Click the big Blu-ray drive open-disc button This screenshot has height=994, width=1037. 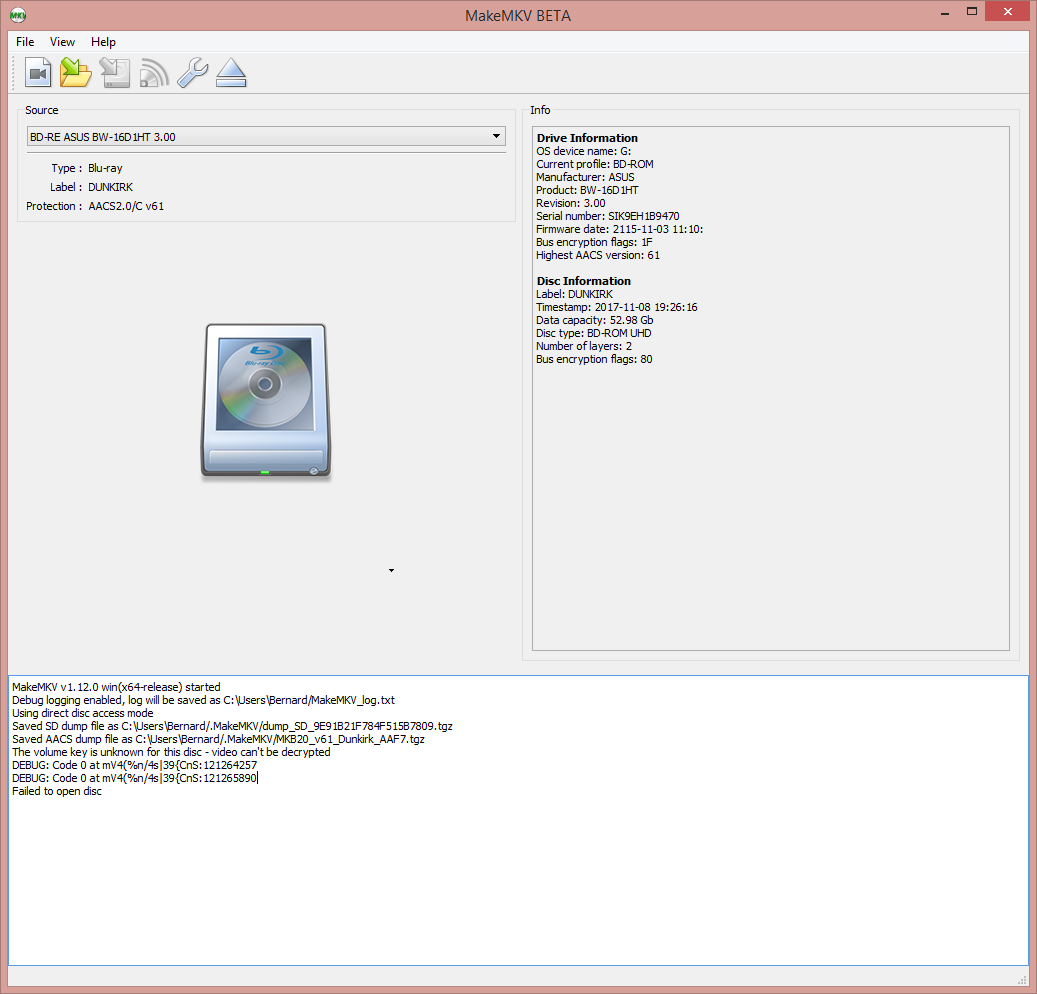pyautogui.click(x=265, y=400)
